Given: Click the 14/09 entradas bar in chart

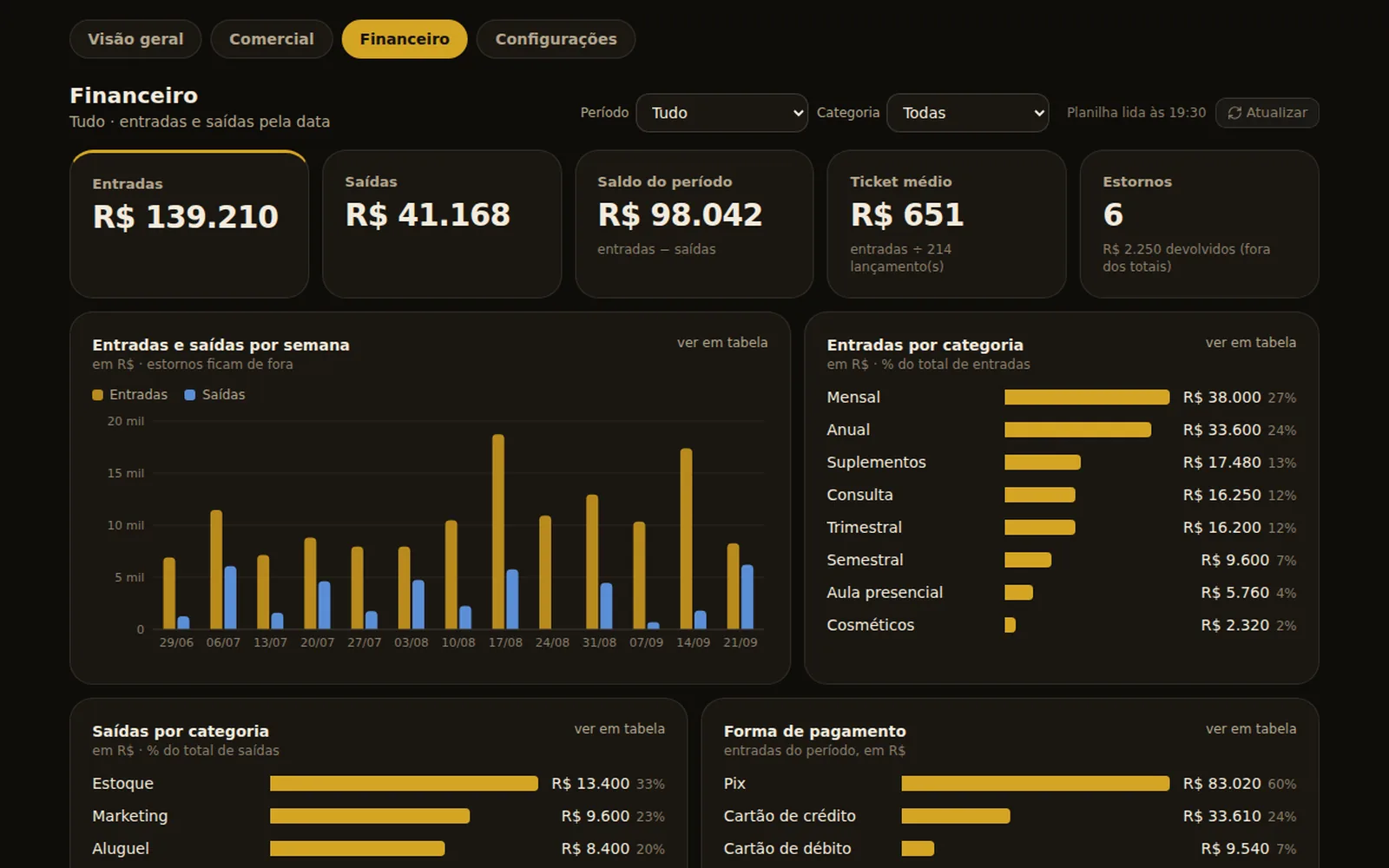Looking at the screenshot, I should coord(686,538).
